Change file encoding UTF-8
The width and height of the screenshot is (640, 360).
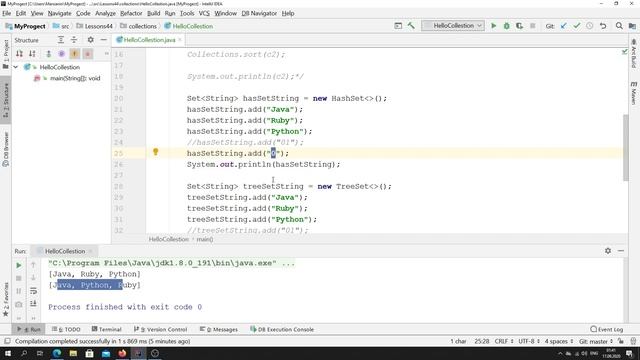click(529, 341)
